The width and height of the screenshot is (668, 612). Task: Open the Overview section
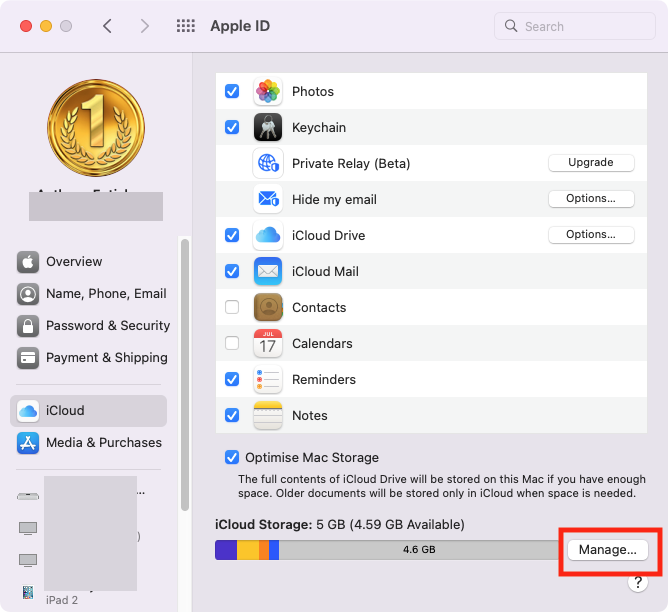(x=89, y=261)
